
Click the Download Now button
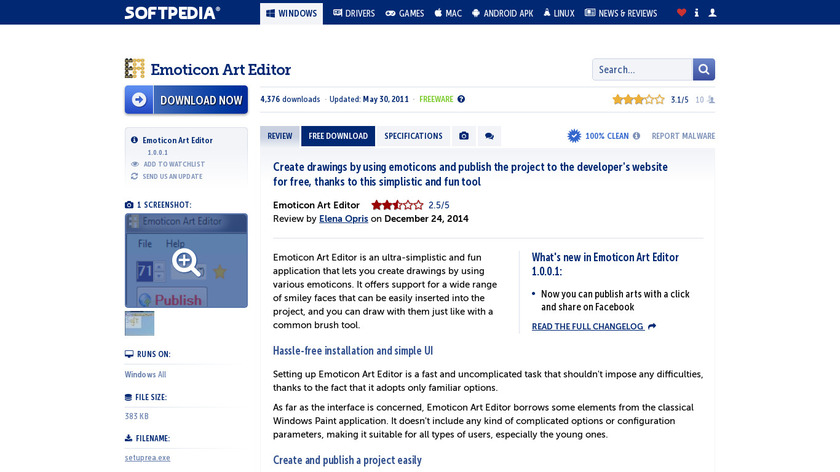click(186, 100)
